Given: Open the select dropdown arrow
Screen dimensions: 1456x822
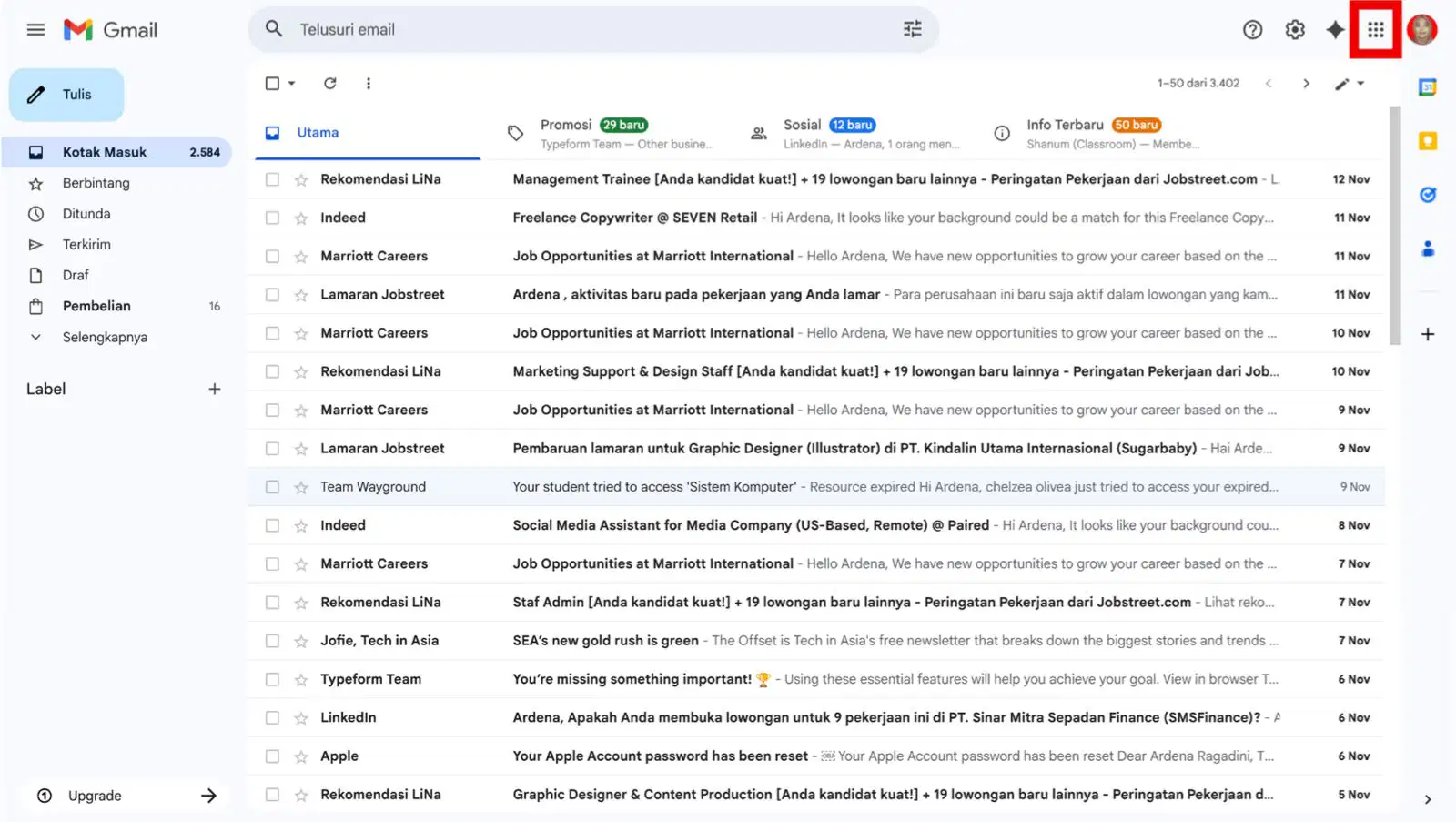Looking at the screenshot, I should [x=291, y=84].
